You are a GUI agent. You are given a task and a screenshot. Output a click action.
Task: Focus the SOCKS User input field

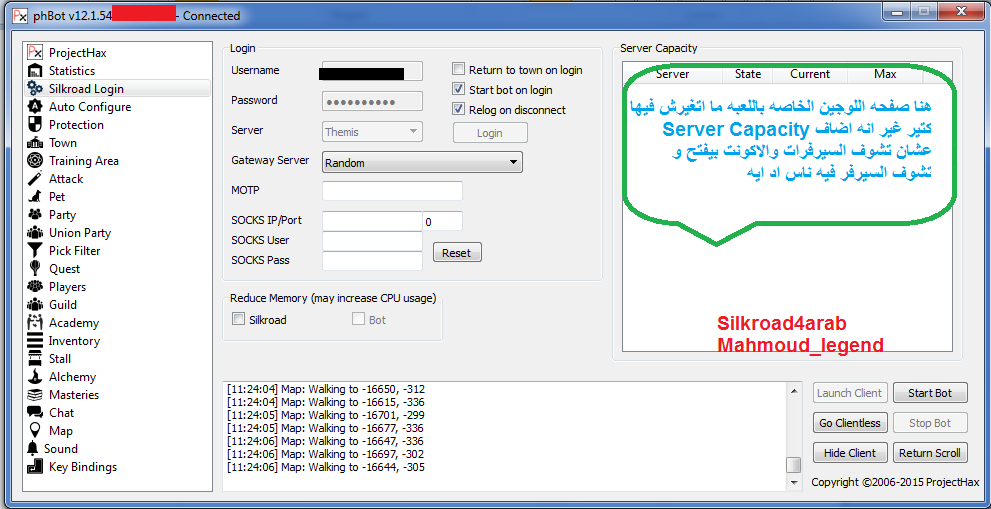click(x=372, y=241)
